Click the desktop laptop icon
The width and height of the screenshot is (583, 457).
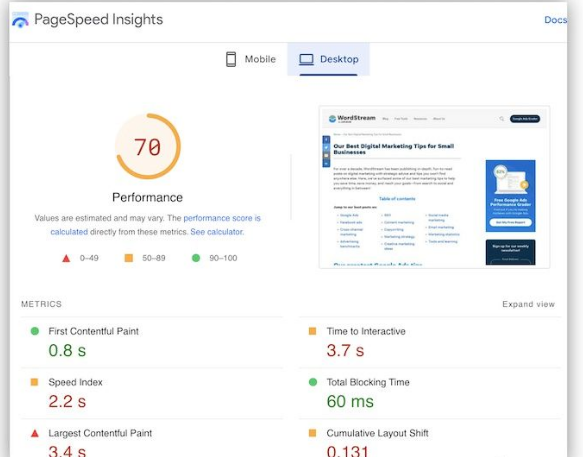click(x=306, y=59)
